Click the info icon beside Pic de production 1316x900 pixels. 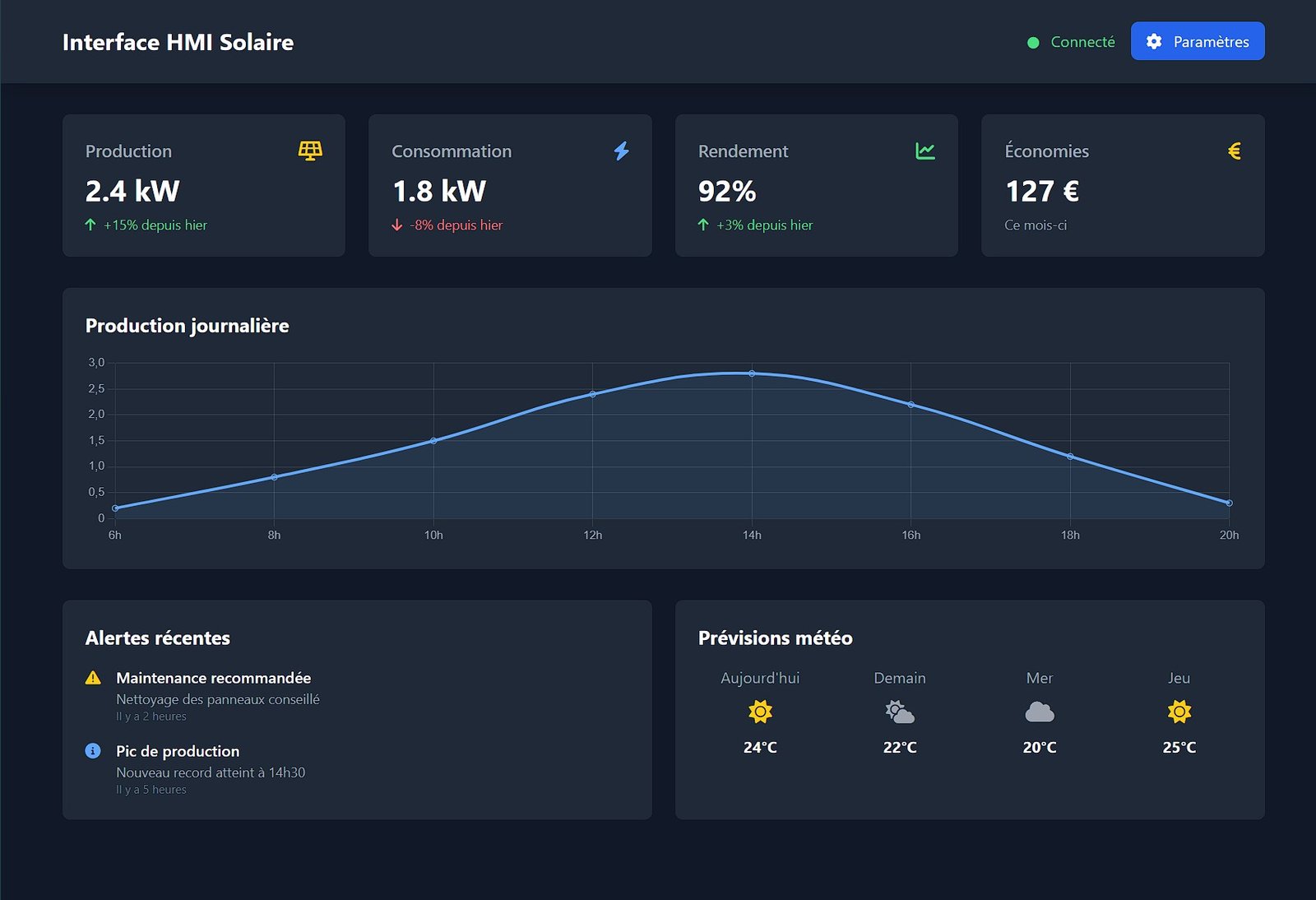94,749
